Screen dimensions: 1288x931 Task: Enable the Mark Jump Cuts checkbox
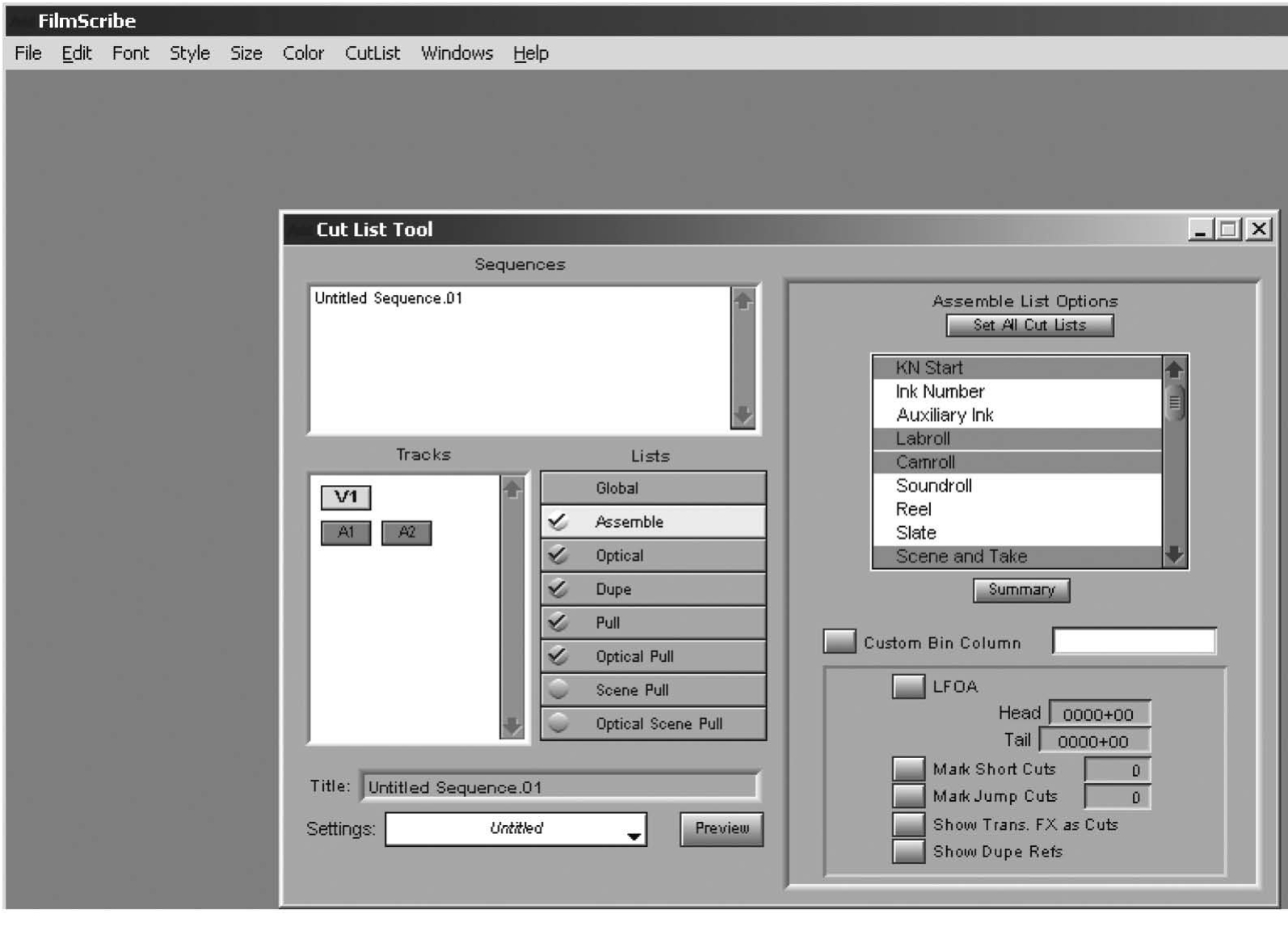coord(908,796)
